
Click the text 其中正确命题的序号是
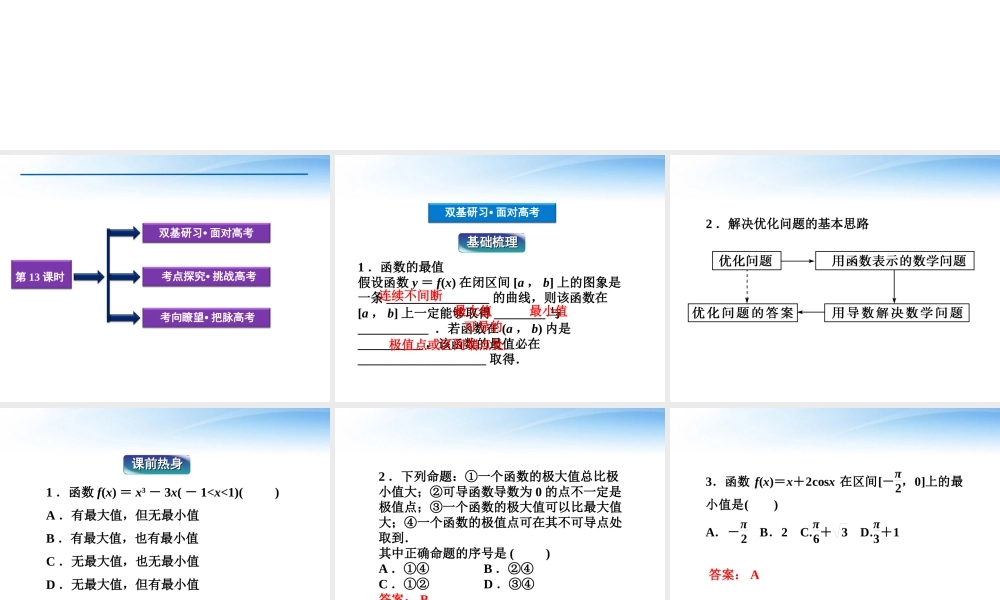443,553
